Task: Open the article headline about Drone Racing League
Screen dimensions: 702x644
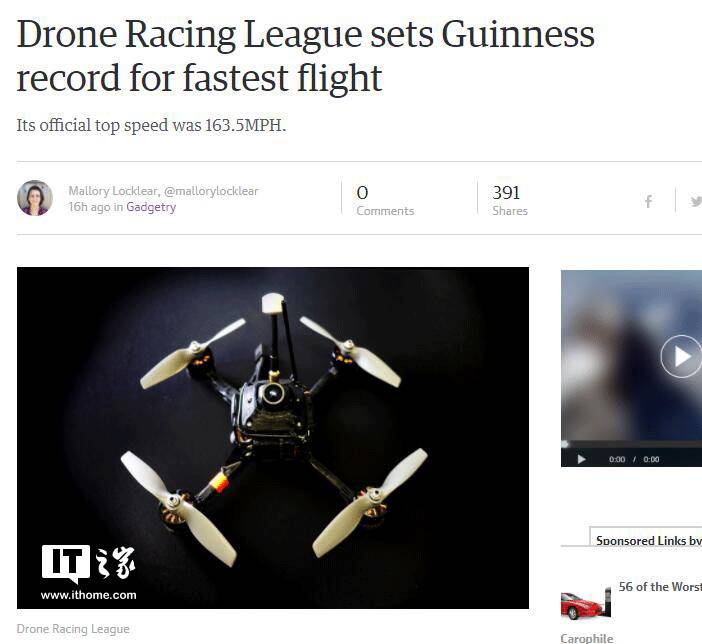Action: [x=306, y=56]
